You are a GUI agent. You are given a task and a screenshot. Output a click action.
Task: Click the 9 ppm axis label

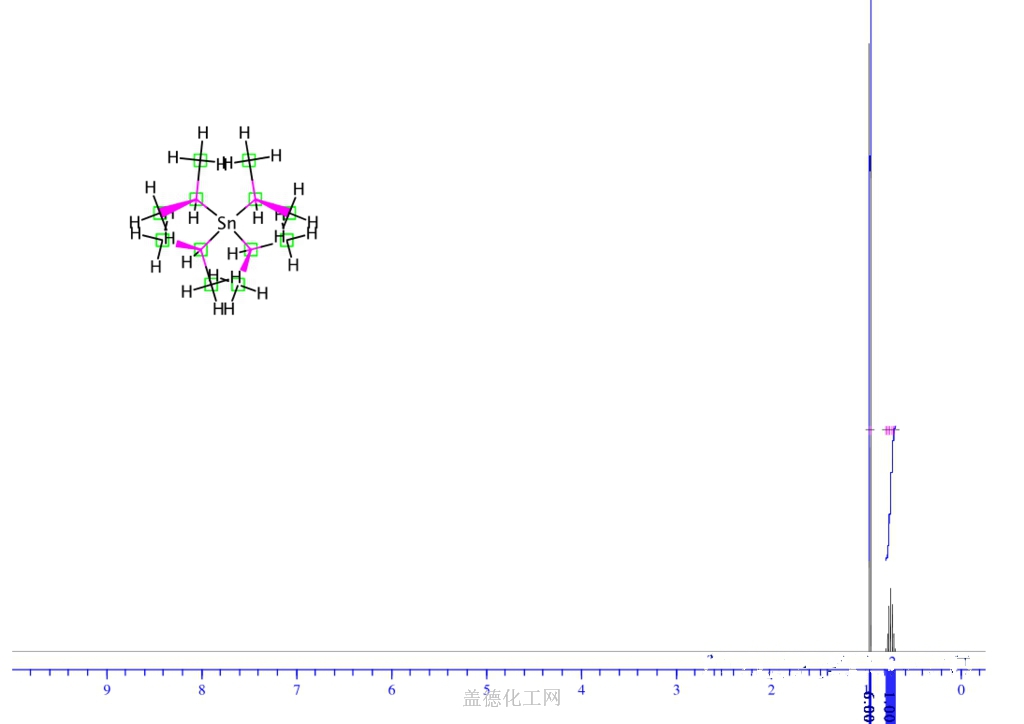click(x=107, y=690)
